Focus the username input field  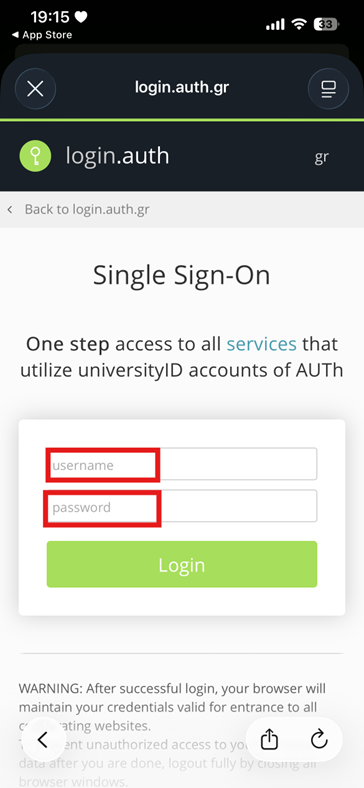pyautogui.click(x=182, y=464)
